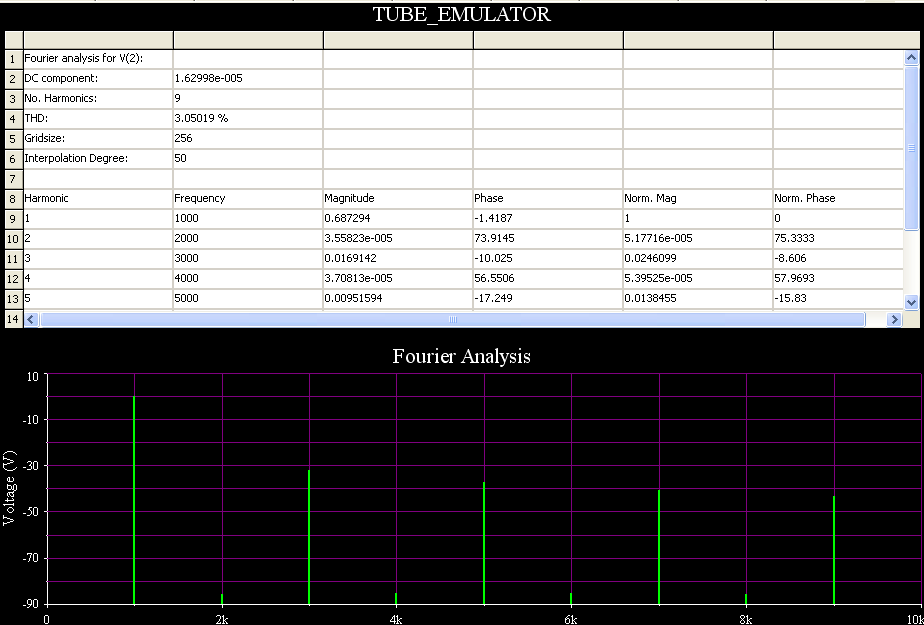This screenshot has width=924, height=625.
Task: Select norm. mag 5.17716e-005 cell
Action: pyautogui.click(x=698, y=239)
